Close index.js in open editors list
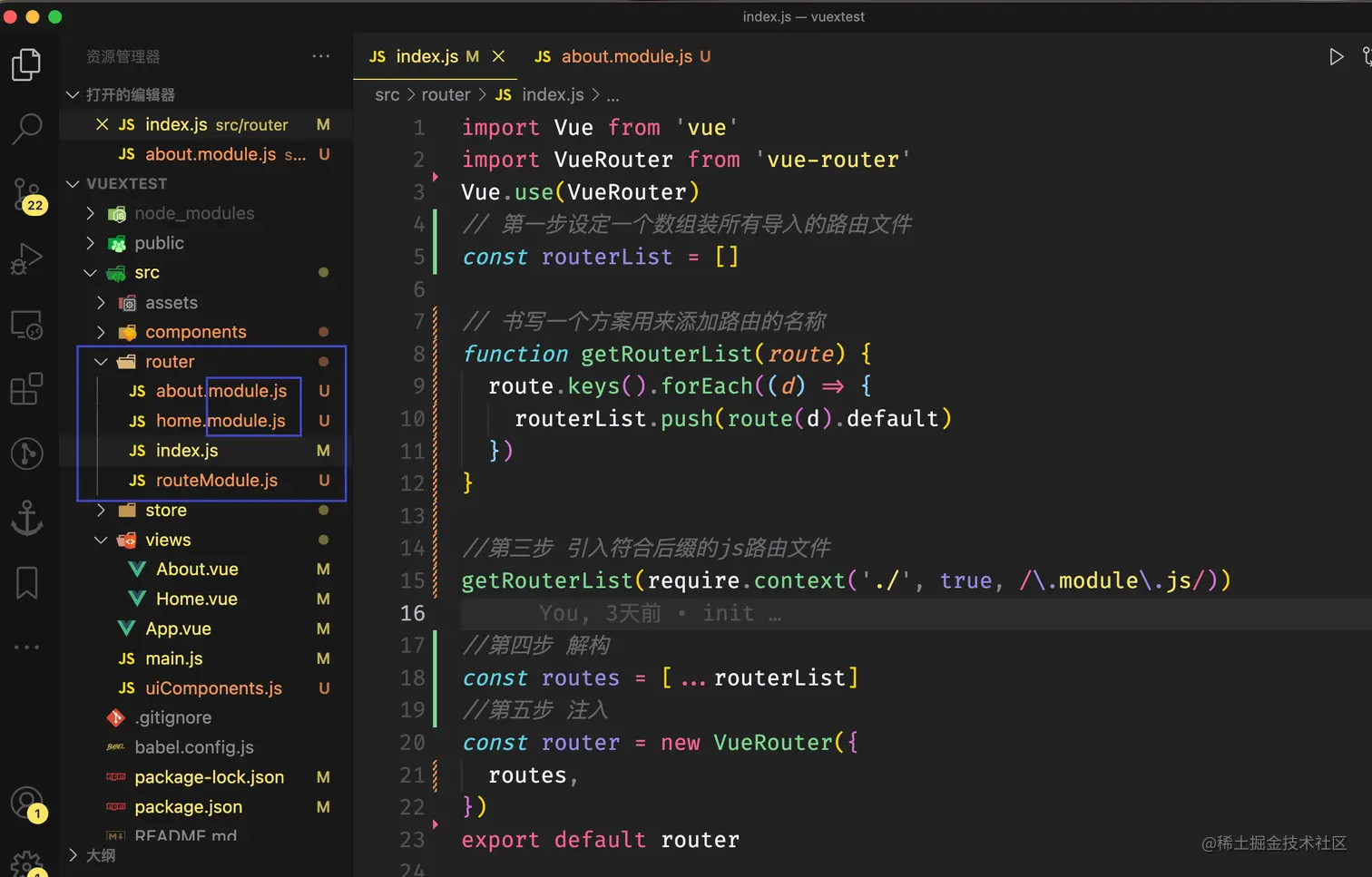The image size is (1372, 877). (x=102, y=124)
